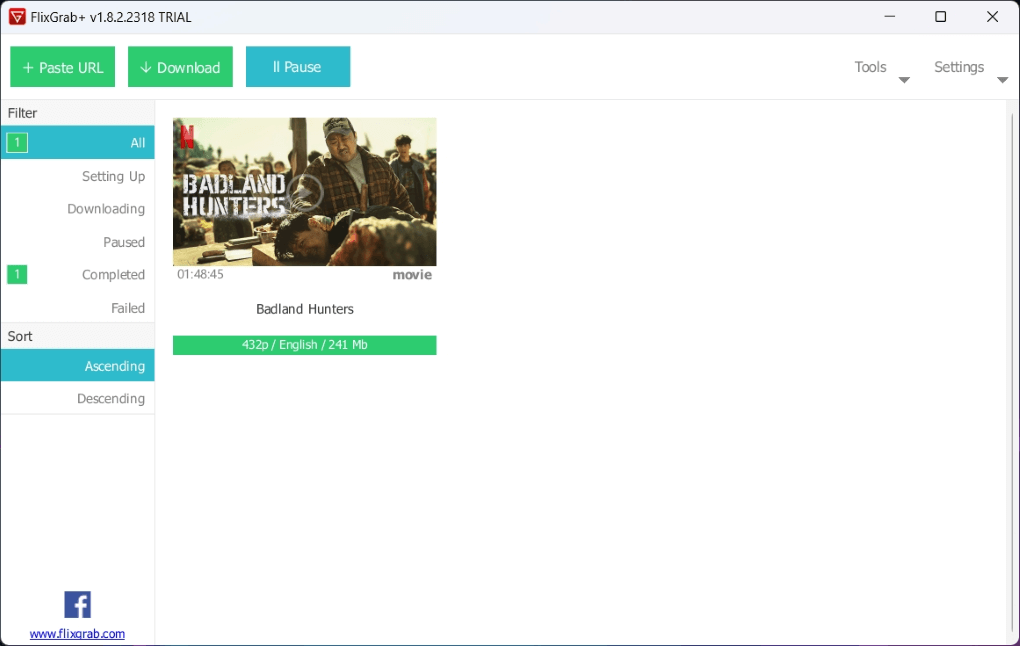Select the Badland Hunters title text
This screenshot has height=646, width=1020.
[305, 309]
